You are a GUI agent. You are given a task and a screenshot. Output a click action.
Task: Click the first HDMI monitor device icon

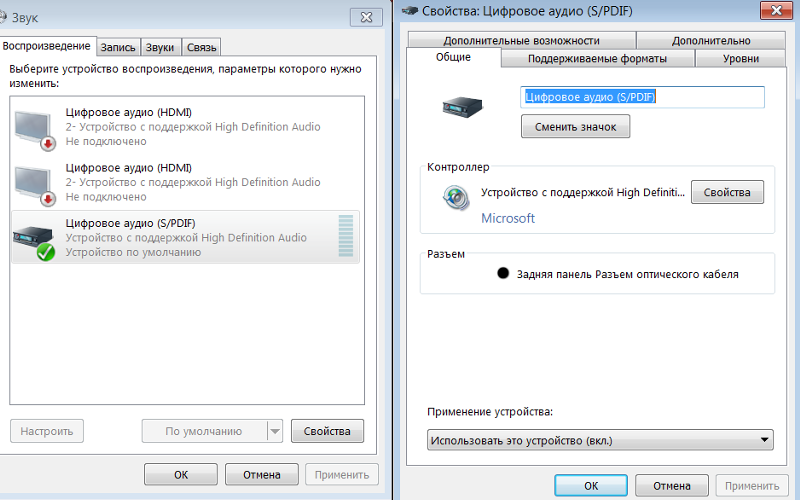coord(35,127)
